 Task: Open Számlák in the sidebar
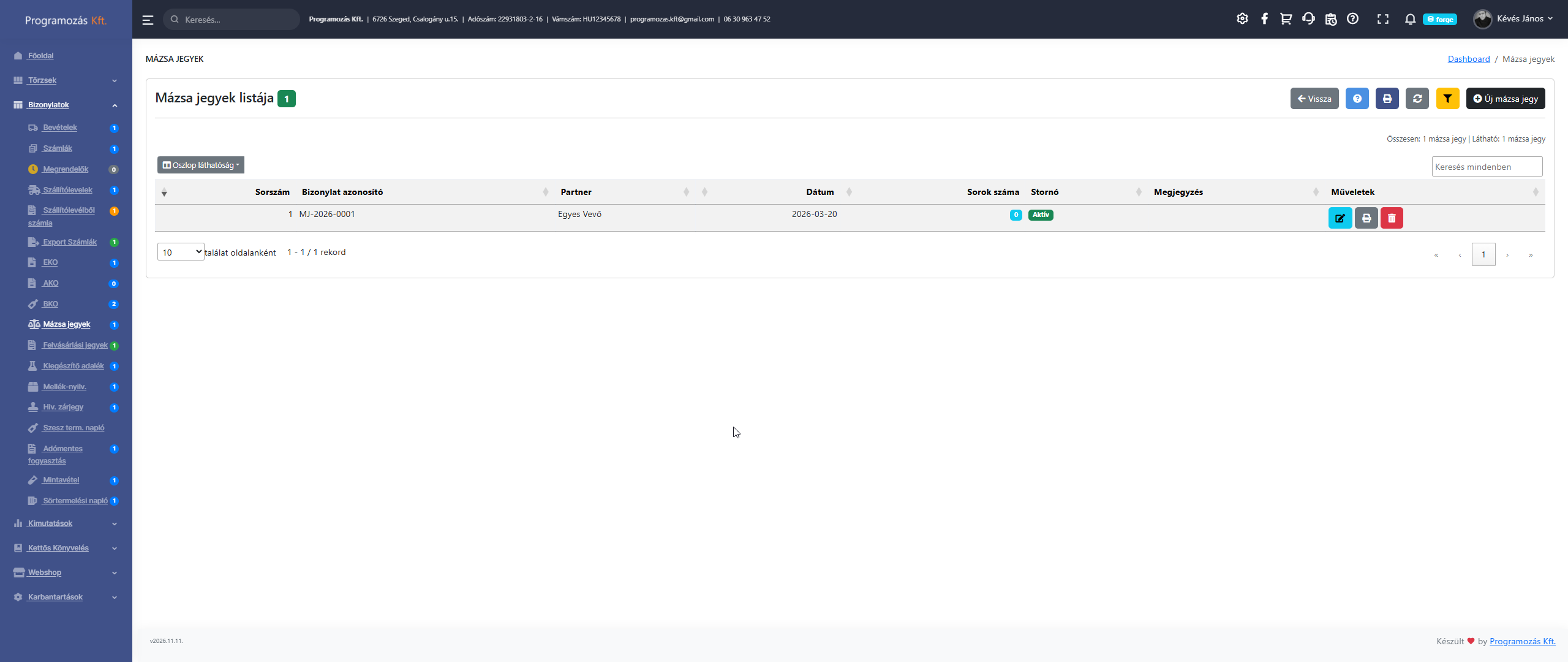click(x=58, y=148)
